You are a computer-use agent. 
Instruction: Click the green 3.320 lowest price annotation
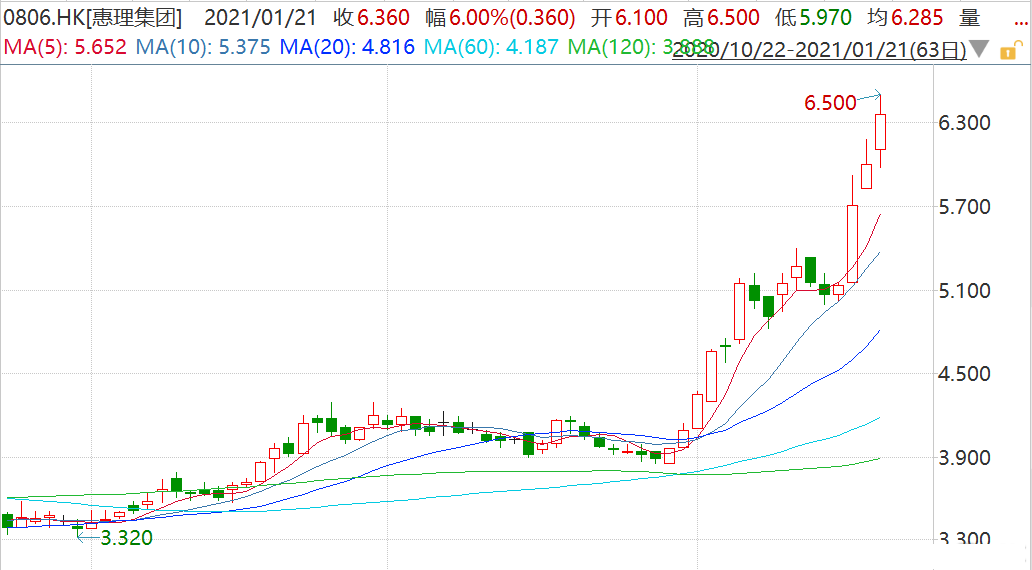click(126, 538)
